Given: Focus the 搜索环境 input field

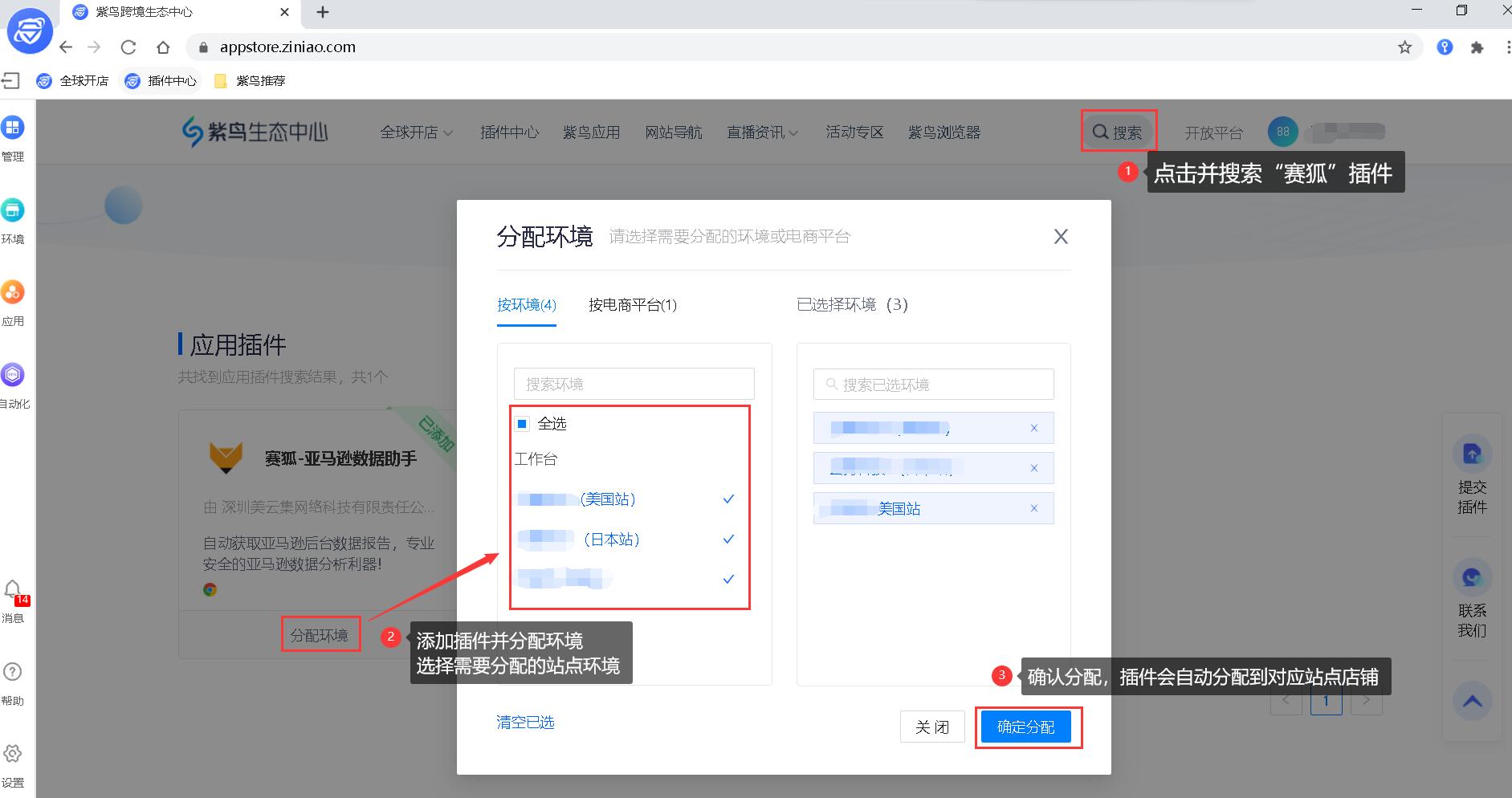Looking at the screenshot, I should click(634, 384).
